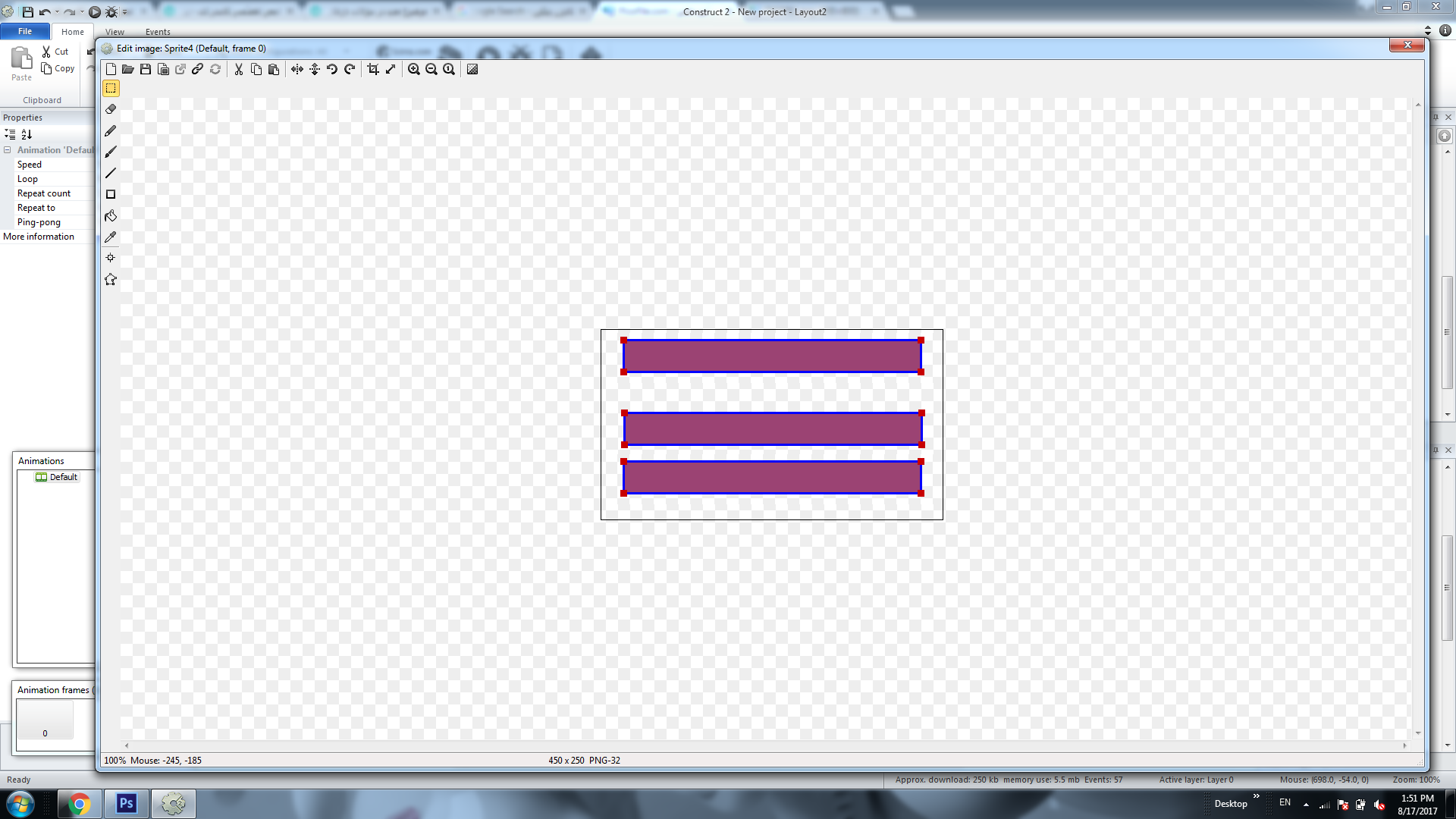Toggle the background brightness icon
The width and height of the screenshot is (1456, 819).
coord(472,69)
